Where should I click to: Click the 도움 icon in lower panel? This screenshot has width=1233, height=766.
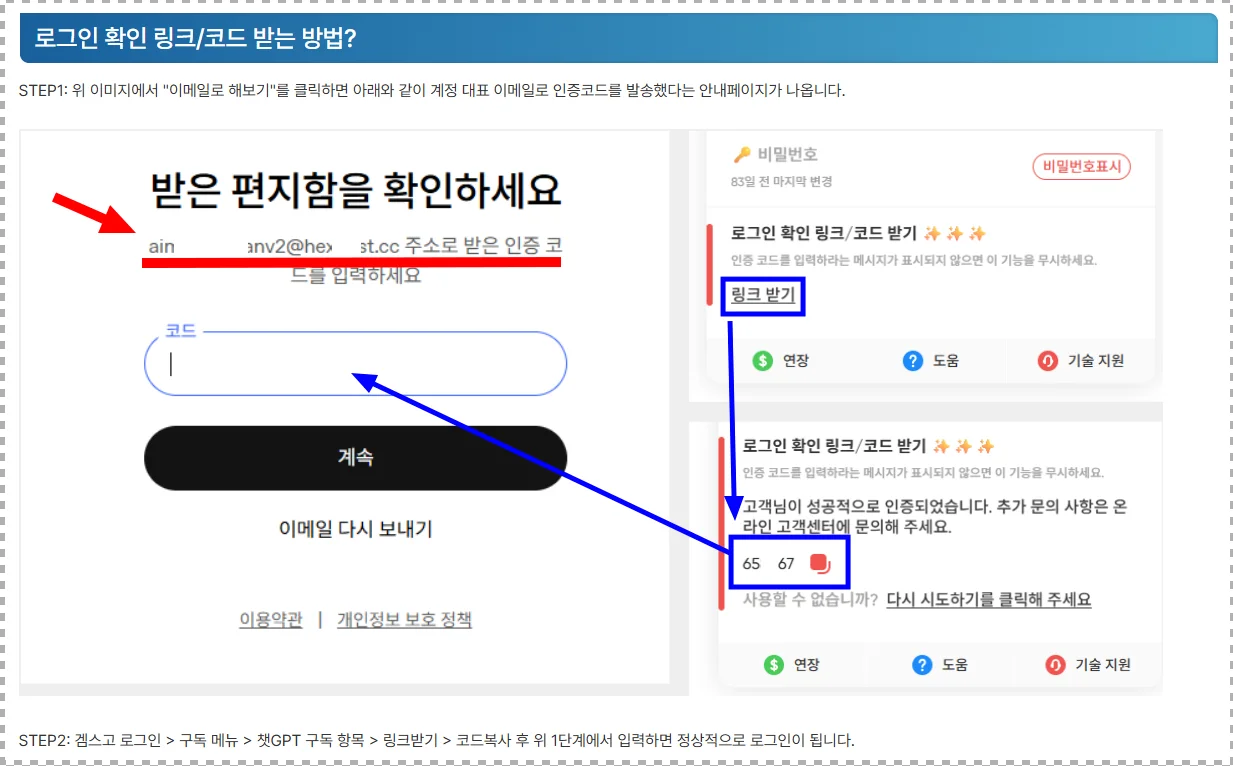[x=921, y=664]
